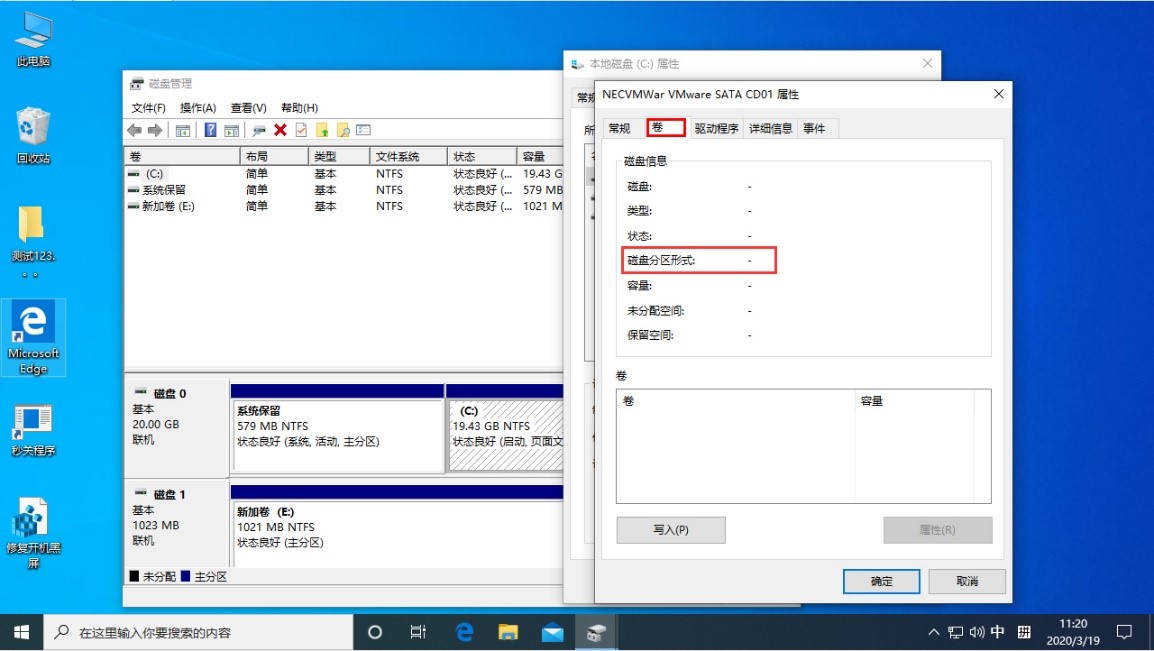Viewport: 1154px width, 651px height.
Task: Select Microsoft Edge desktop shortcut
Action: click(x=33, y=338)
